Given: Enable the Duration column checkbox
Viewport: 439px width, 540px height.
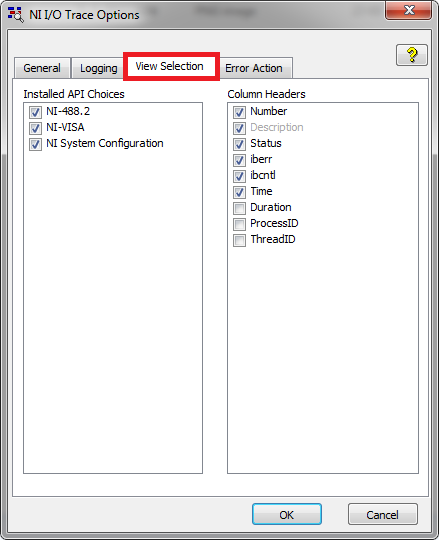Looking at the screenshot, I should [239, 208].
